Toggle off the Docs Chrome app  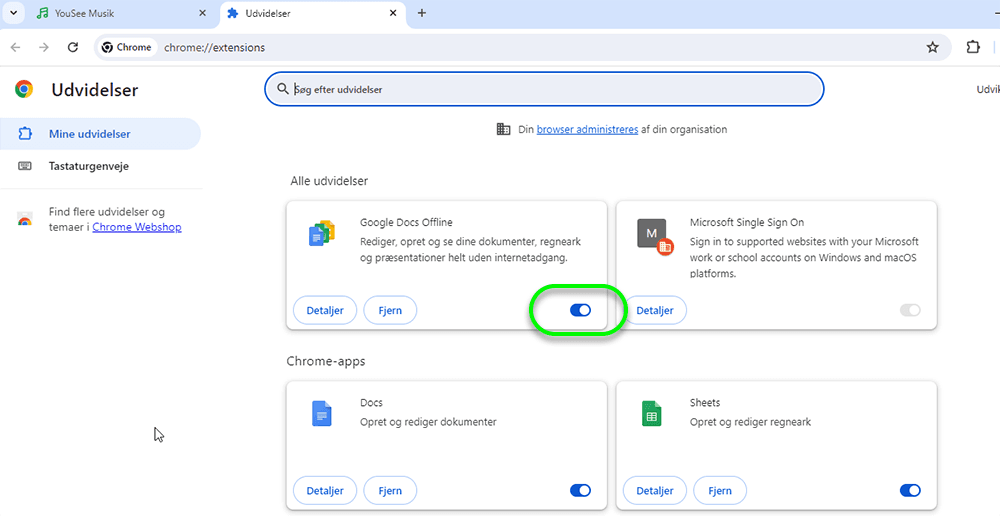coord(580,490)
